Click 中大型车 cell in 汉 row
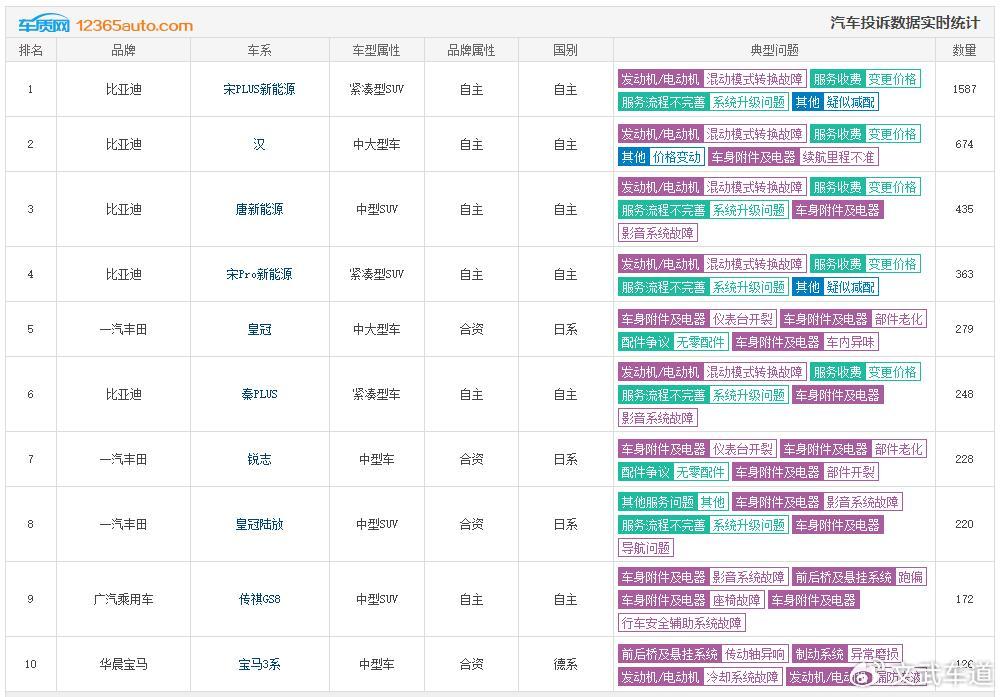This screenshot has height=697, width=1003. (377, 145)
